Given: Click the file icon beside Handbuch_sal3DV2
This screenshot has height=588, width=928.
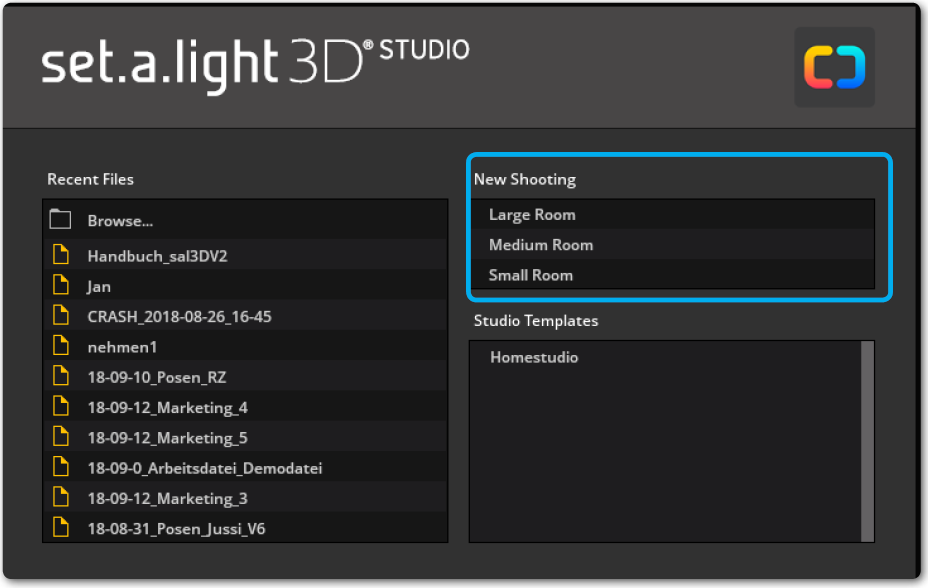Looking at the screenshot, I should (x=61, y=255).
